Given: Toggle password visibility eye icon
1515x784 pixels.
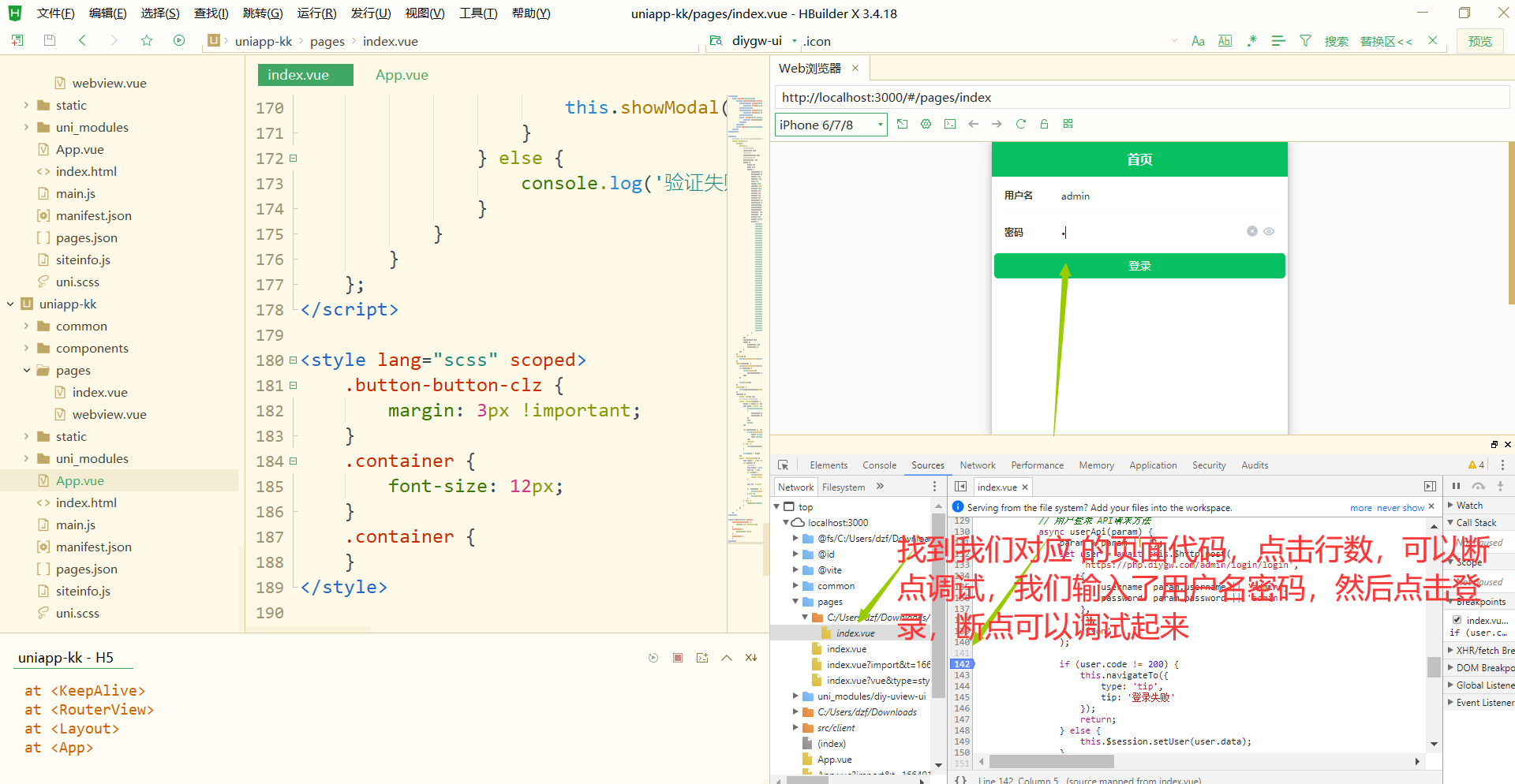Looking at the screenshot, I should [1269, 231].
